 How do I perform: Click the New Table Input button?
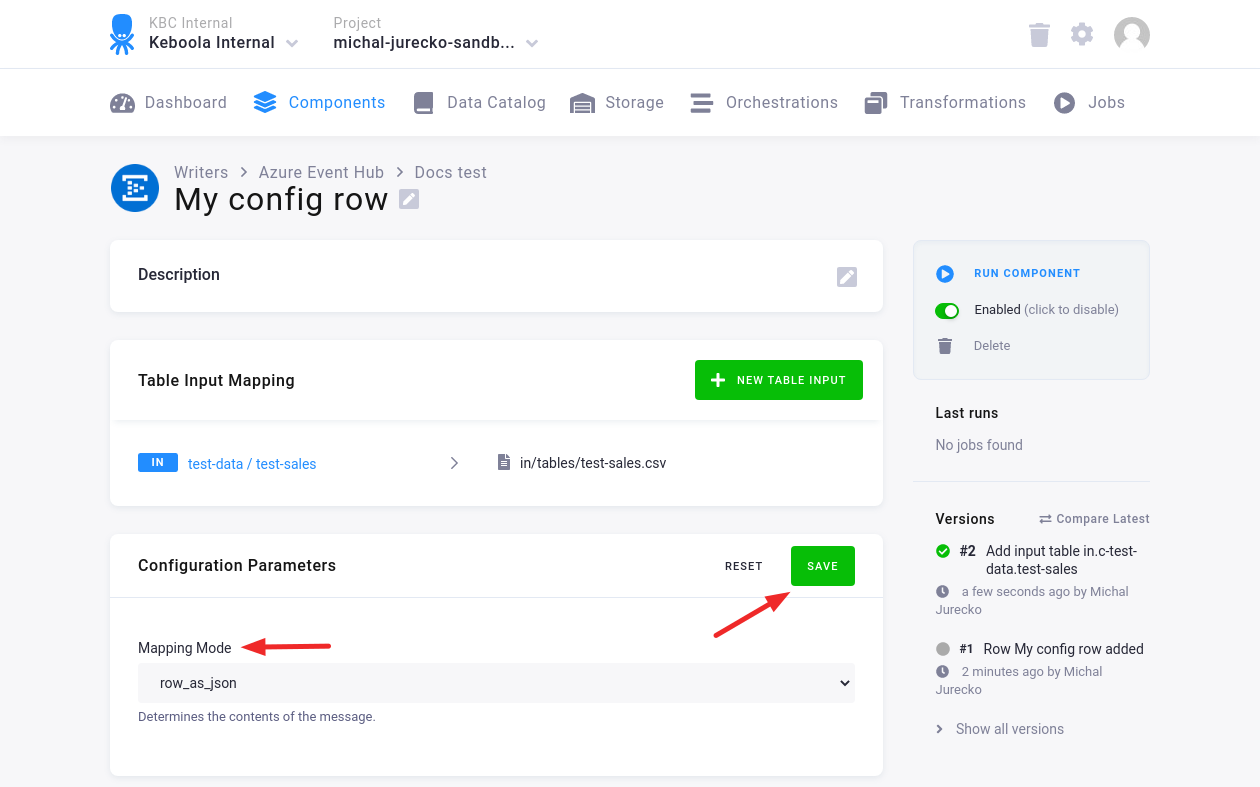[779, 380]
